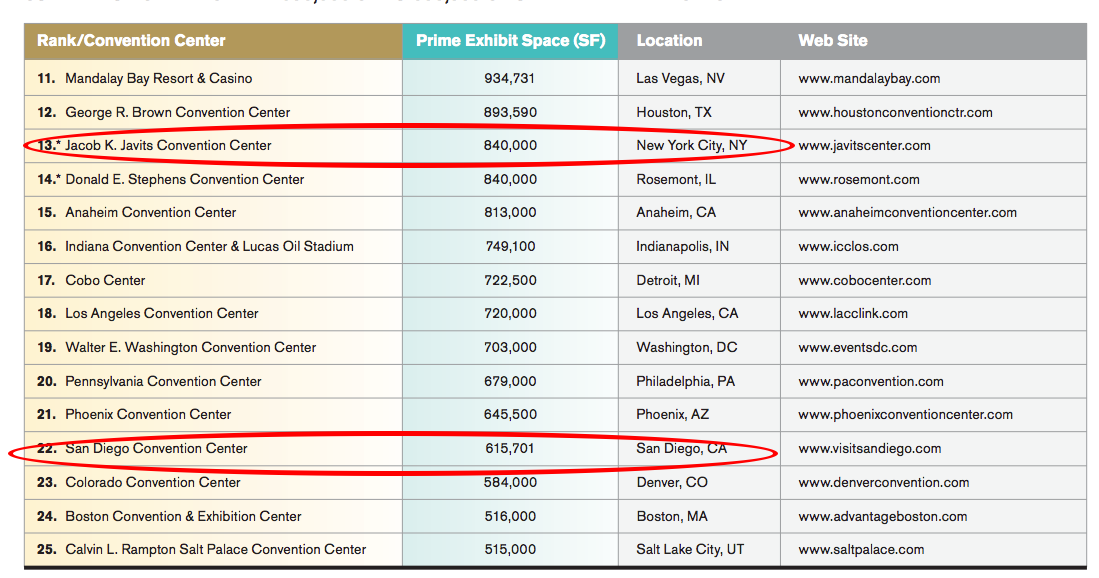
Task: Select Jacob K. Javits Convention Center
Action: (168, 146)
